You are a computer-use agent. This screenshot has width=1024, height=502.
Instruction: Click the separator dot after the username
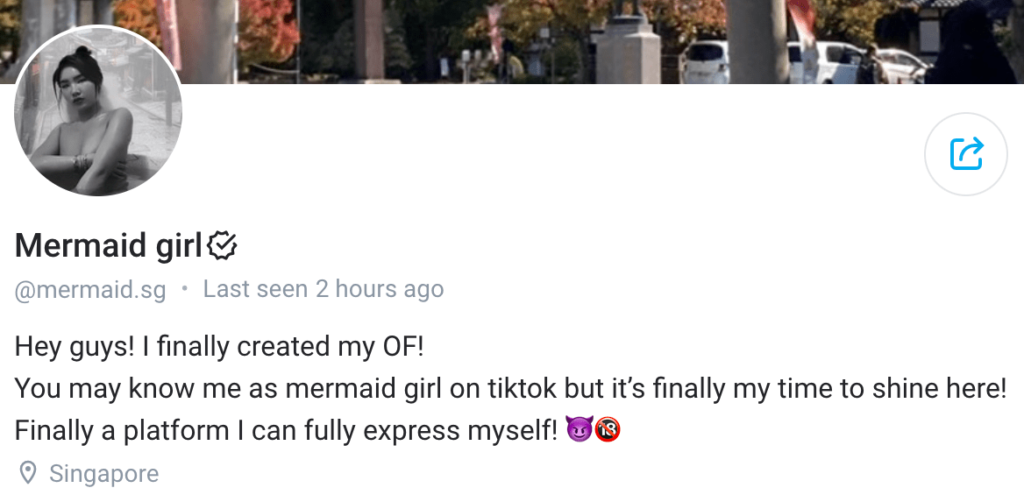coord(184,290)
